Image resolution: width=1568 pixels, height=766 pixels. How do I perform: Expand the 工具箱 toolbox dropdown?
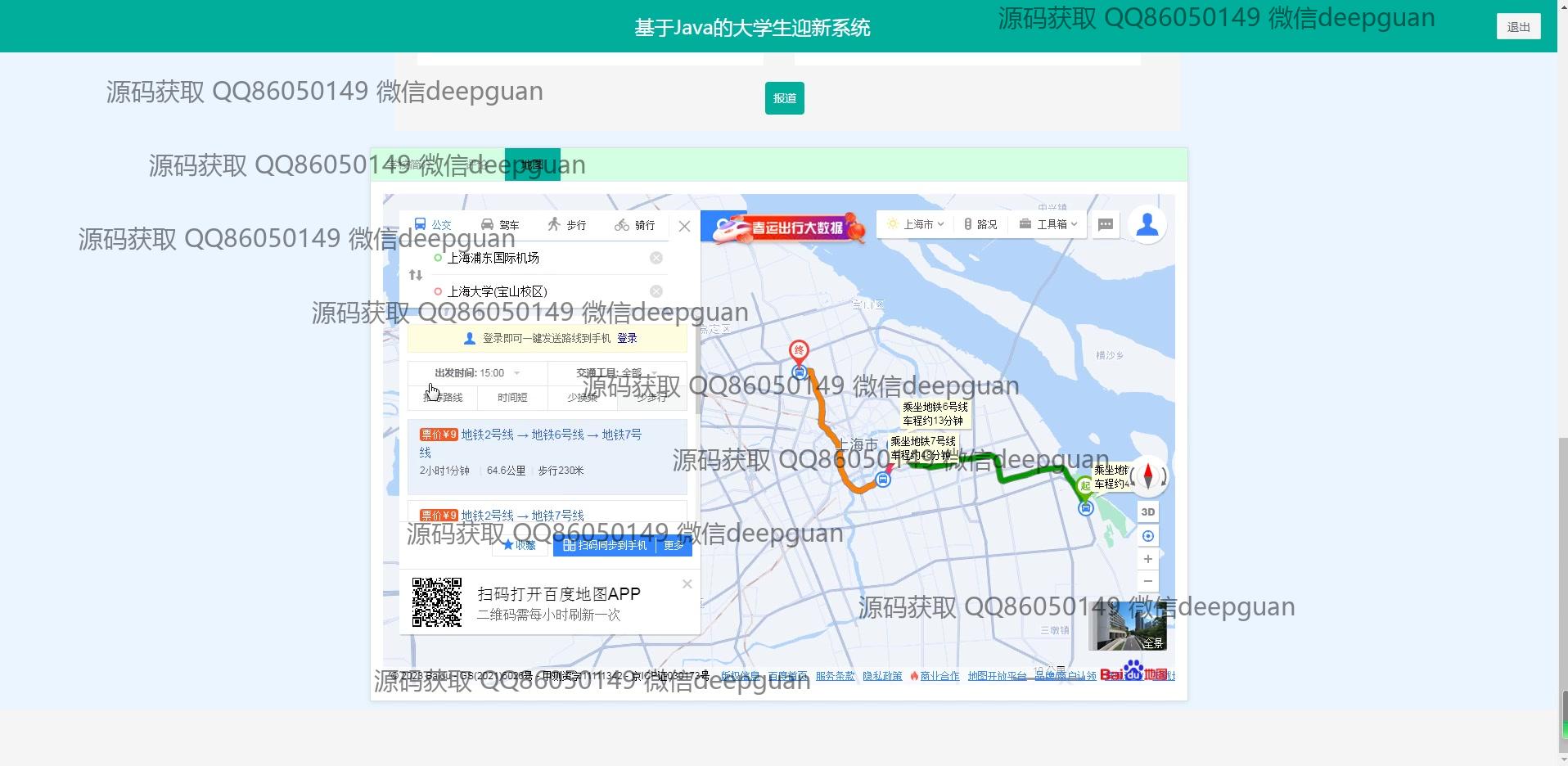pyautogui.click(x=1048, y=224)
